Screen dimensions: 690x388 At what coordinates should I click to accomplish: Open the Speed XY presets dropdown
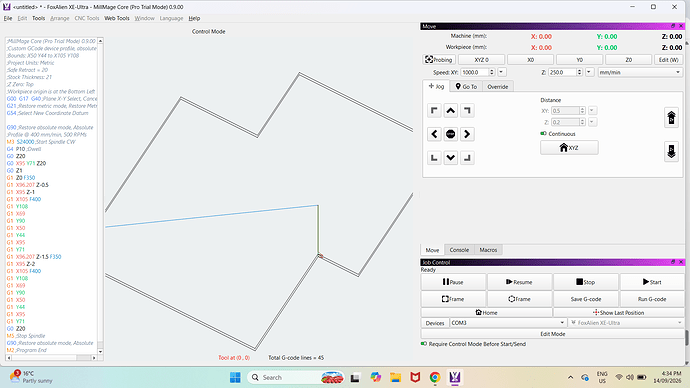click(x=501, y=72)
